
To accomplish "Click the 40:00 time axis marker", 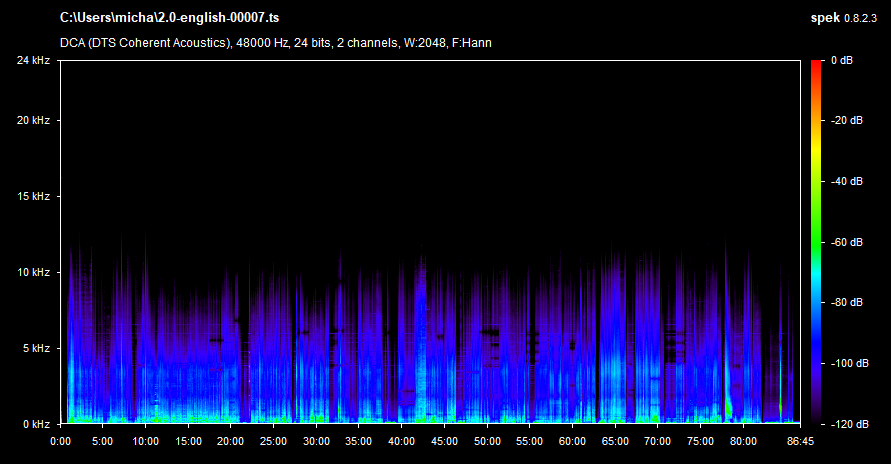I will (402, 440).
